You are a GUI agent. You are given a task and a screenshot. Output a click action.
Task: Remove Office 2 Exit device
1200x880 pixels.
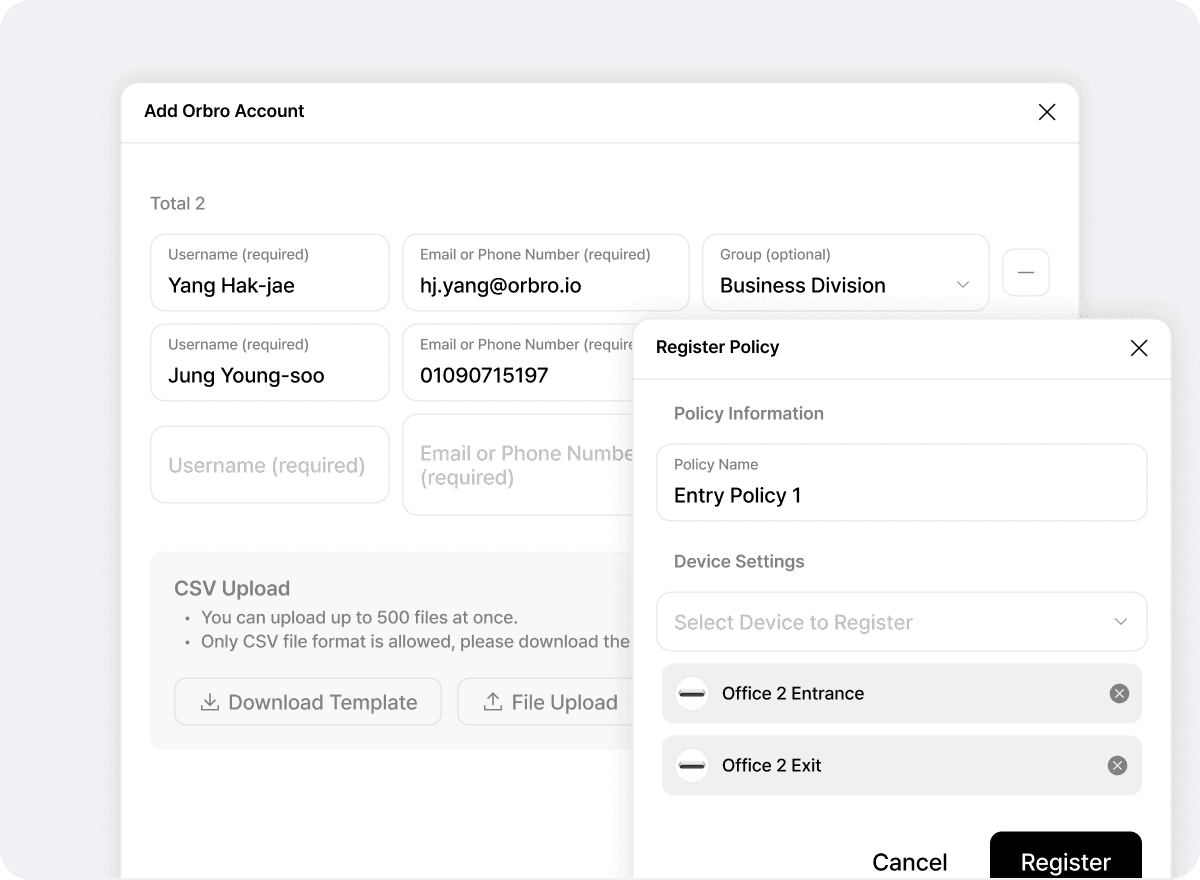(x=1117, y=765)
